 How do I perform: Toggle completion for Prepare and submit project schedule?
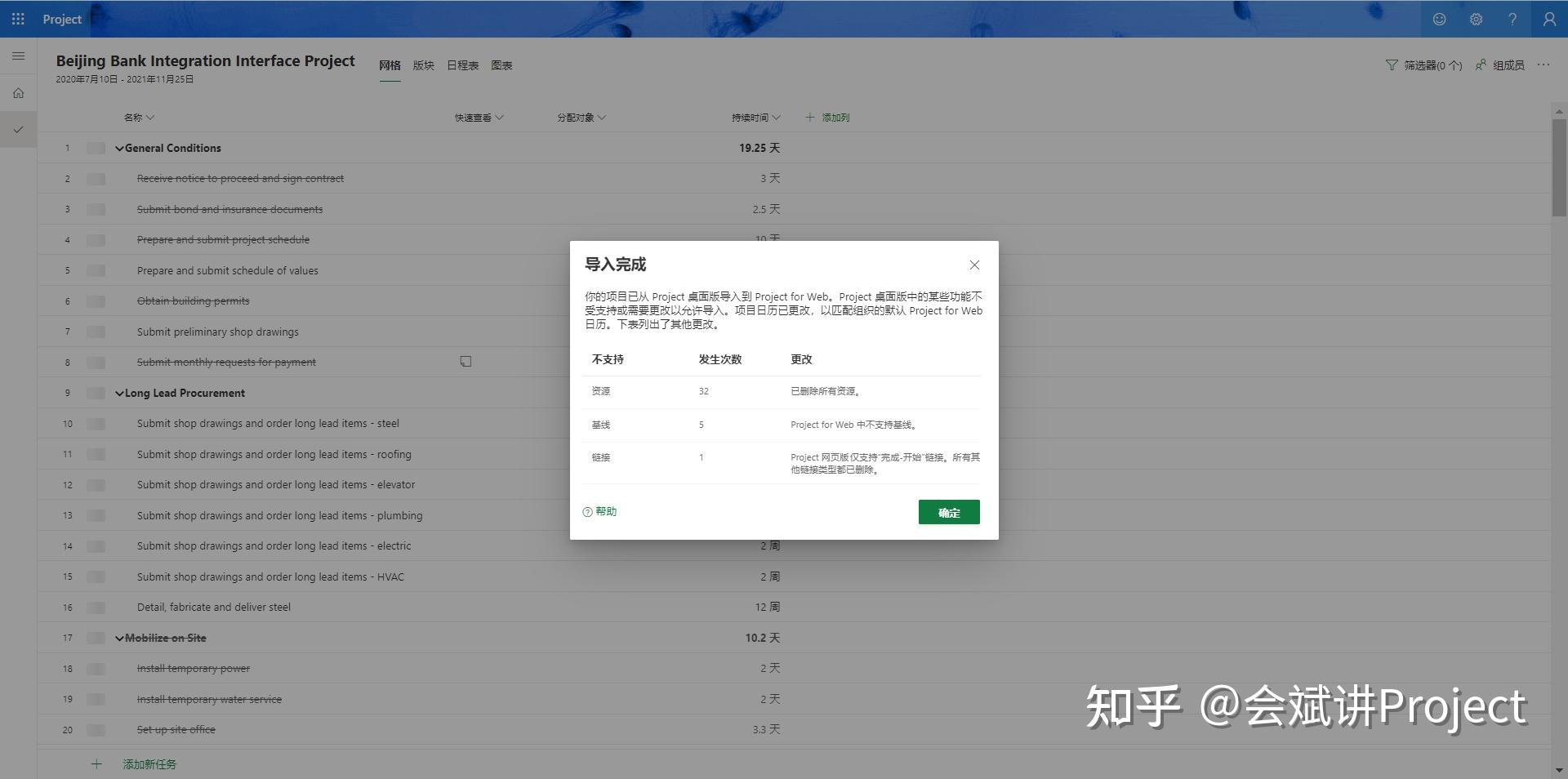96,240
